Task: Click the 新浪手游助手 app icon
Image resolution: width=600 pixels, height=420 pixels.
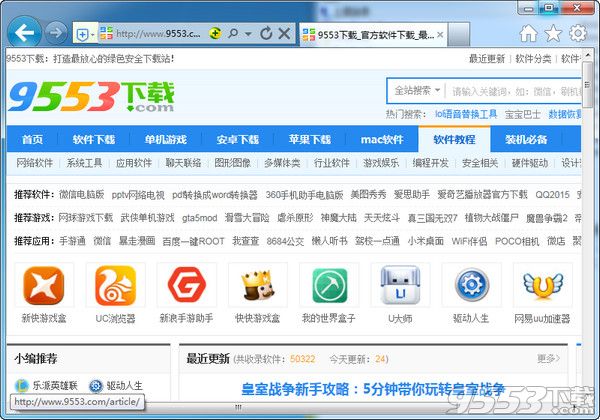Action: [186, 285]
